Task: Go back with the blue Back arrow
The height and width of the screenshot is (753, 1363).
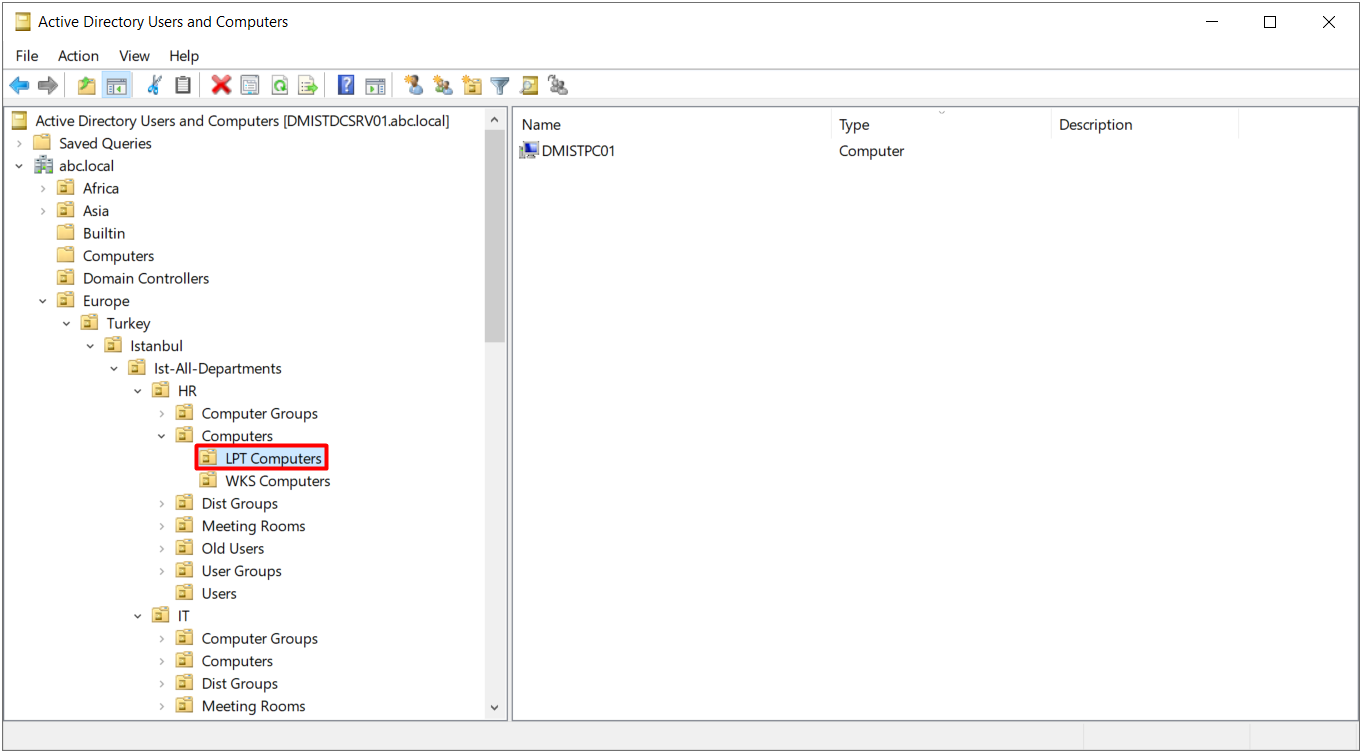Action: [19, 86]
